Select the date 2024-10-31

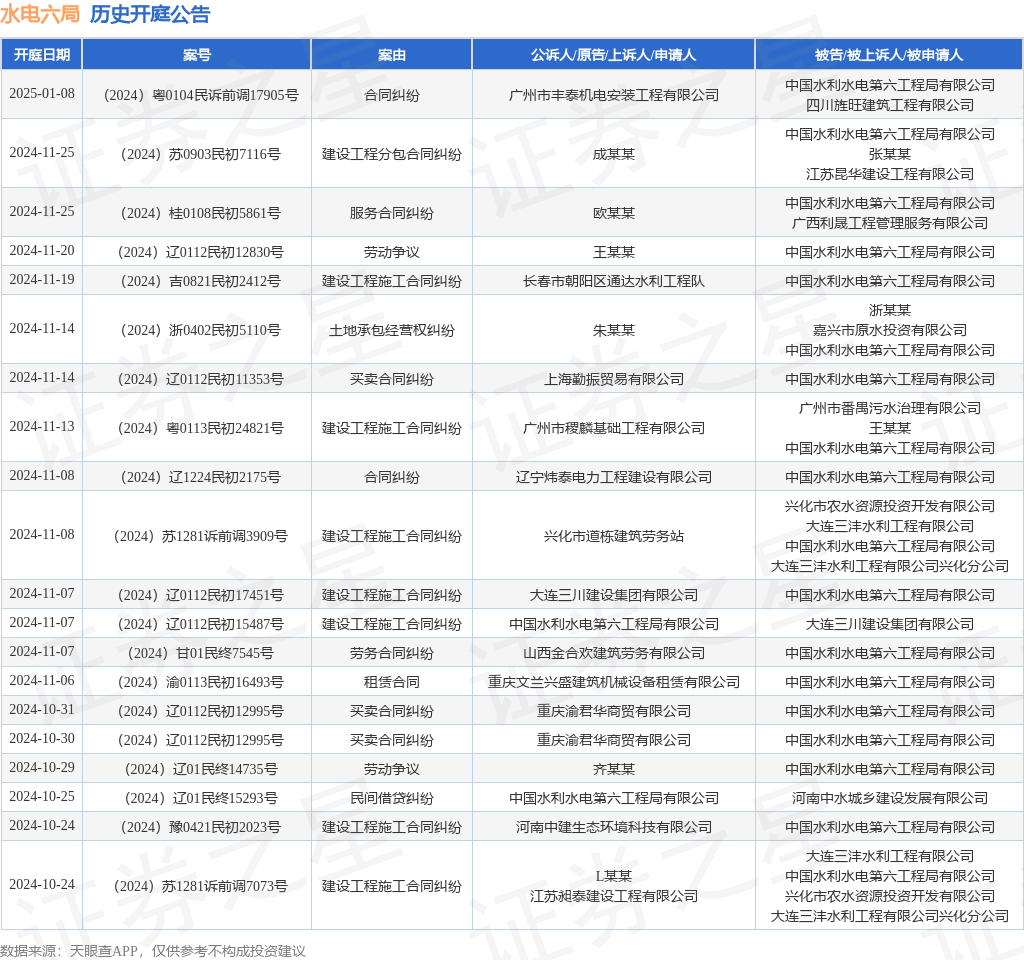42,709
